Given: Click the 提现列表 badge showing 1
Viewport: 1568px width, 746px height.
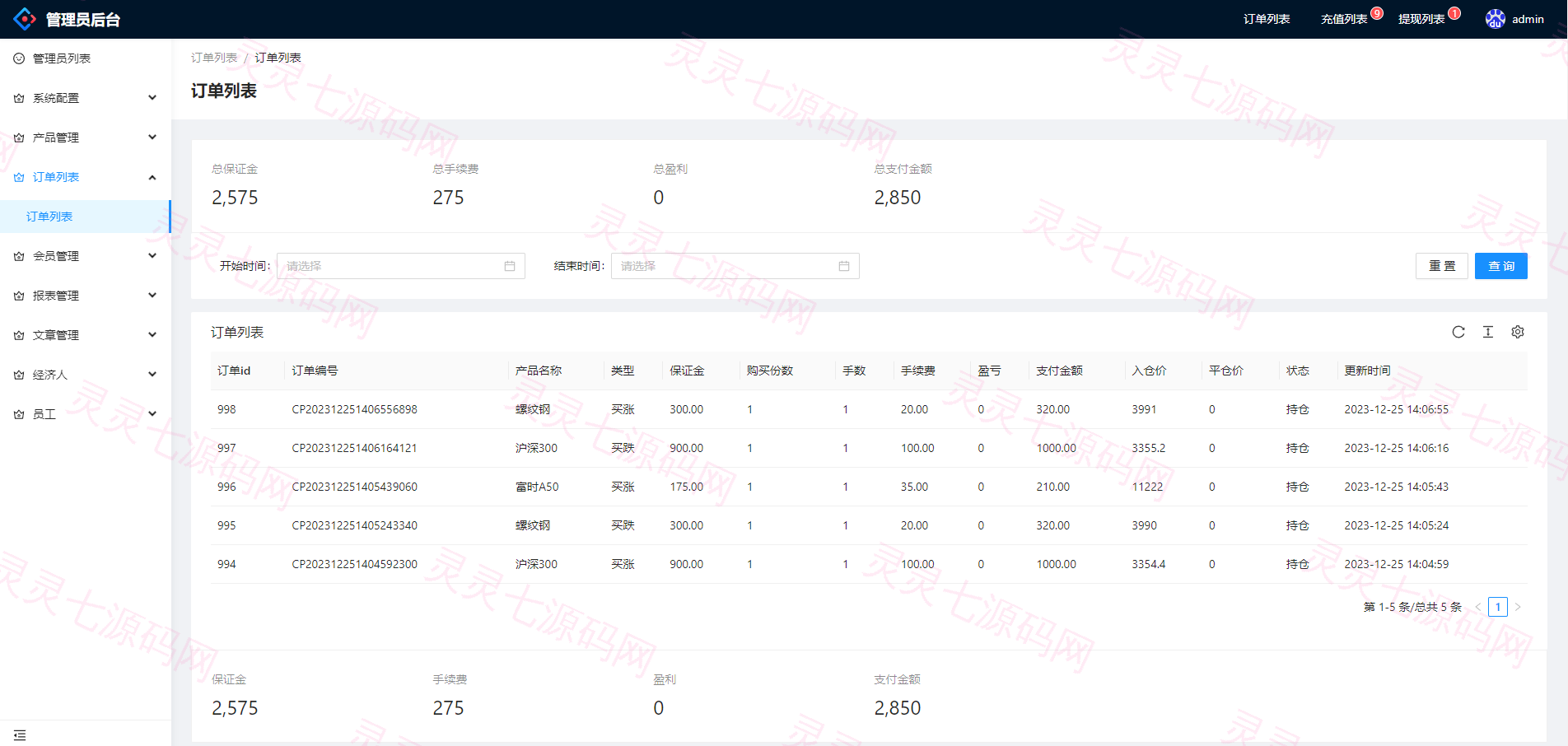Looking at the screenshot, I should pos(1454,13).
